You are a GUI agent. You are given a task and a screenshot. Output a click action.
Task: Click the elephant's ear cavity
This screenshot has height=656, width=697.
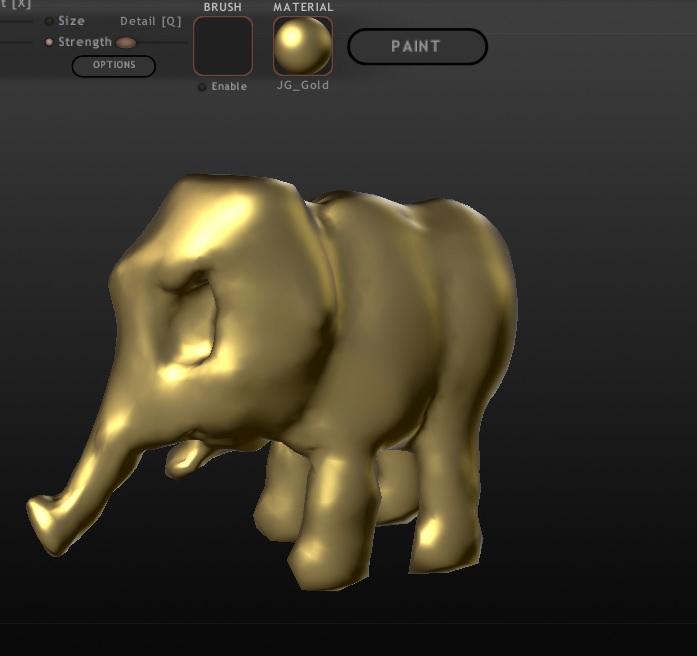click(x=190, y=310)
